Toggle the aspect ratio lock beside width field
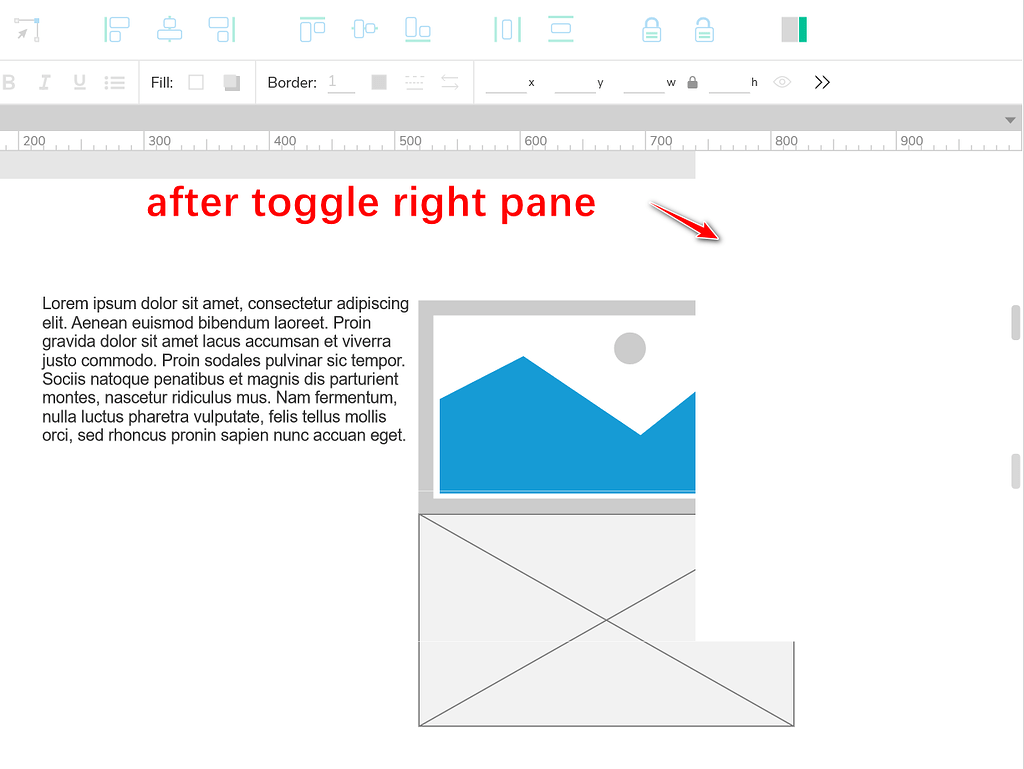This screenshot has width=1024, height=769. [692, 82]
